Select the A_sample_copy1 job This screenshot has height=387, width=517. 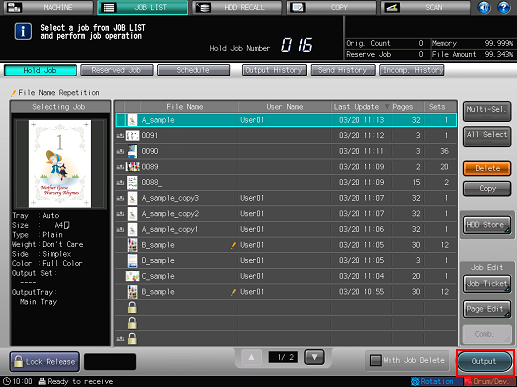286,229
